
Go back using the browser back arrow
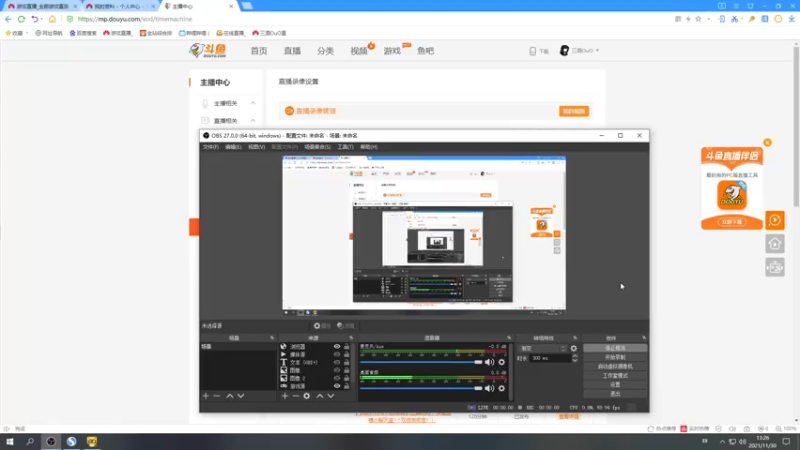8,19
